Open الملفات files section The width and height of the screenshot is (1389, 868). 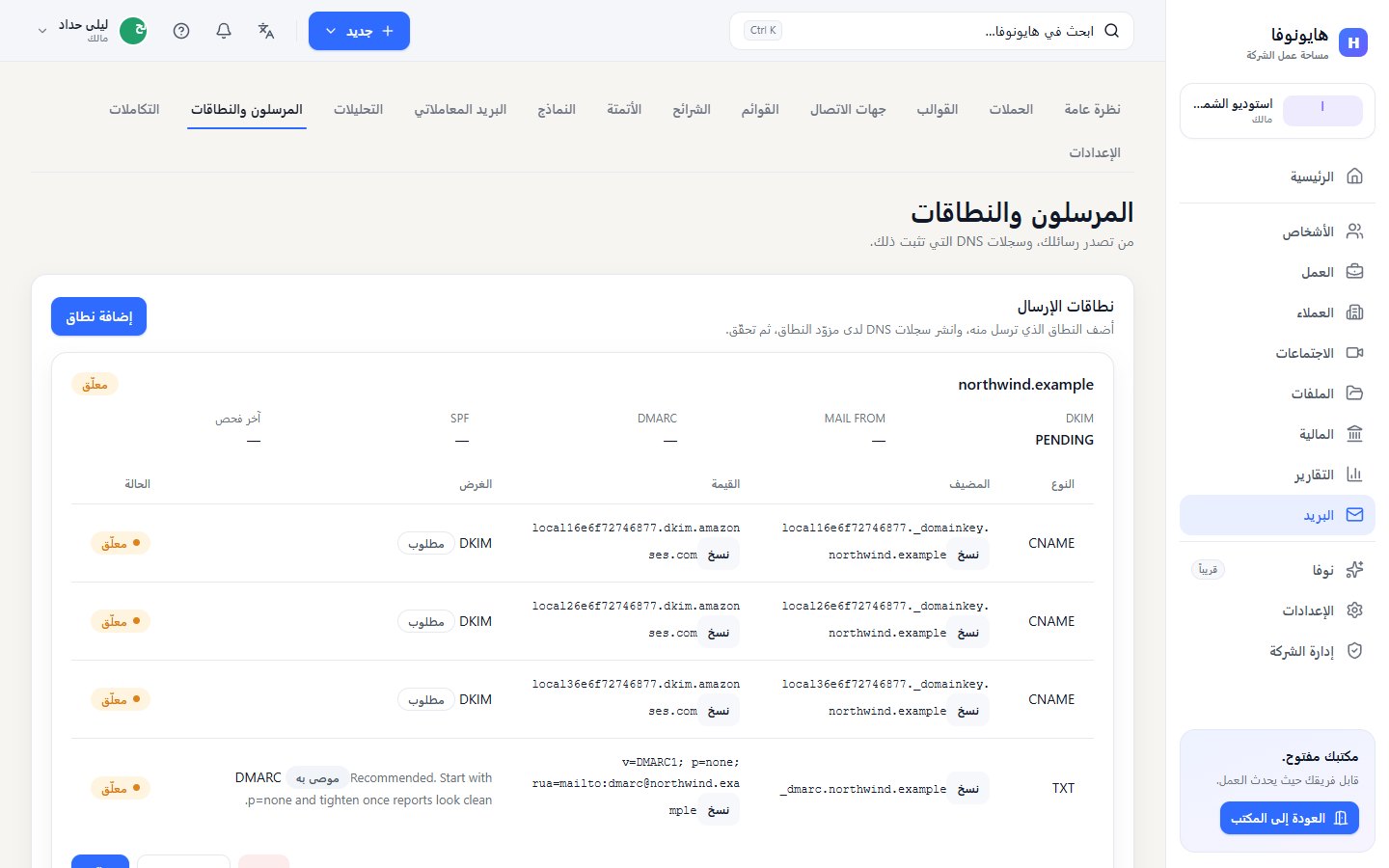point(1277,393)
